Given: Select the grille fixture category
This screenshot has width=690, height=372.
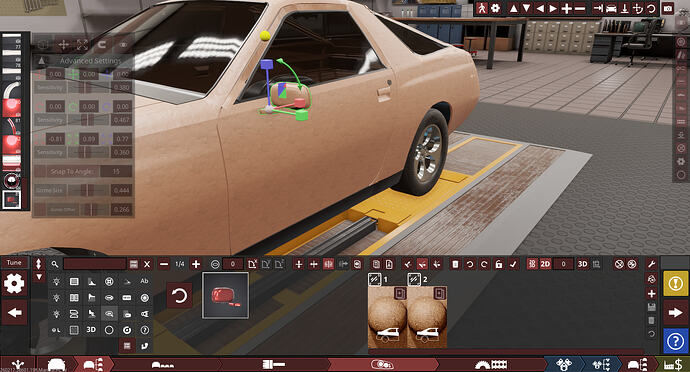Looking at the screenshot, I should tap(74, 281).
